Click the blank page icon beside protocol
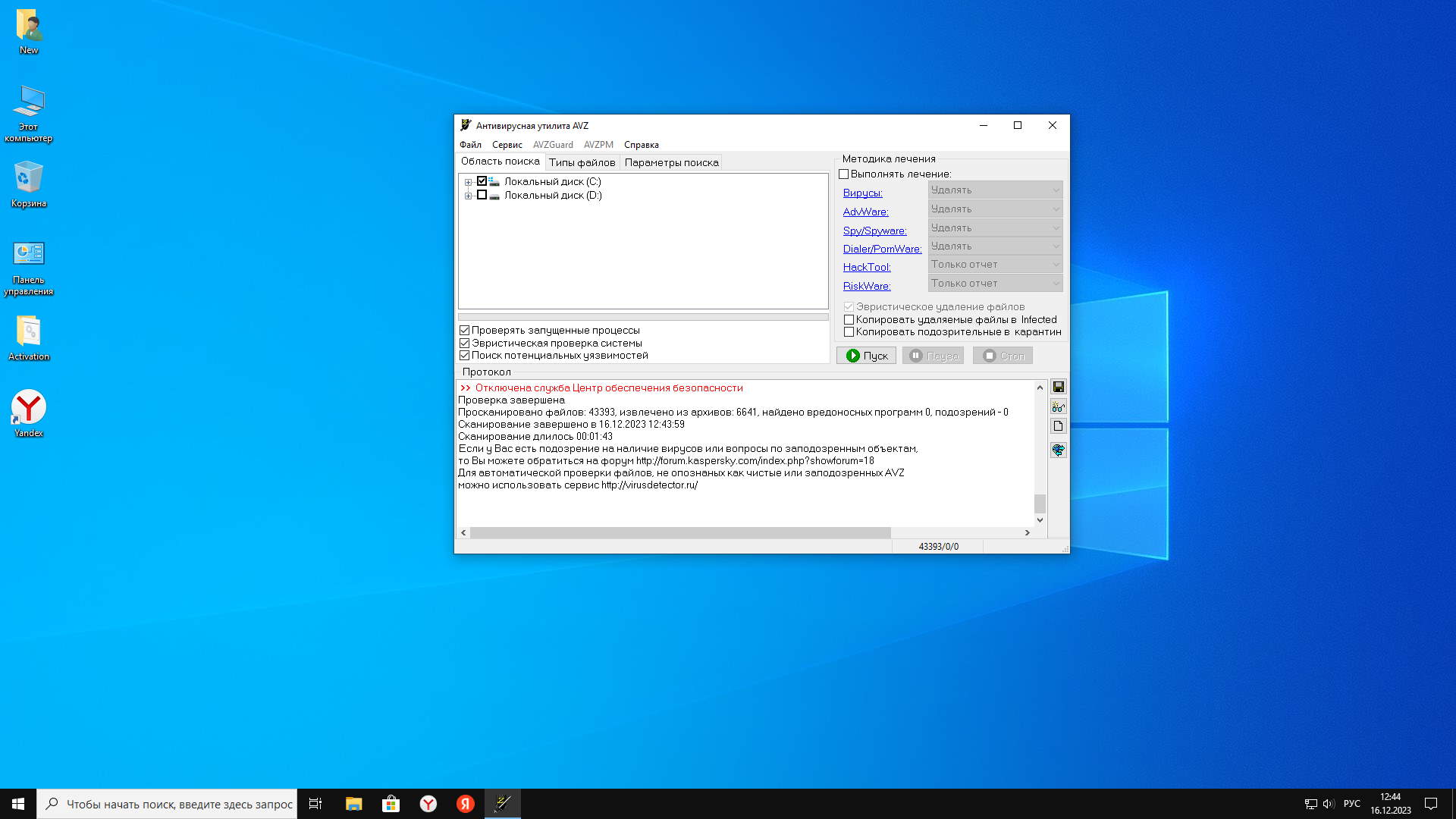1456x819 pixels. point(1058,426)
